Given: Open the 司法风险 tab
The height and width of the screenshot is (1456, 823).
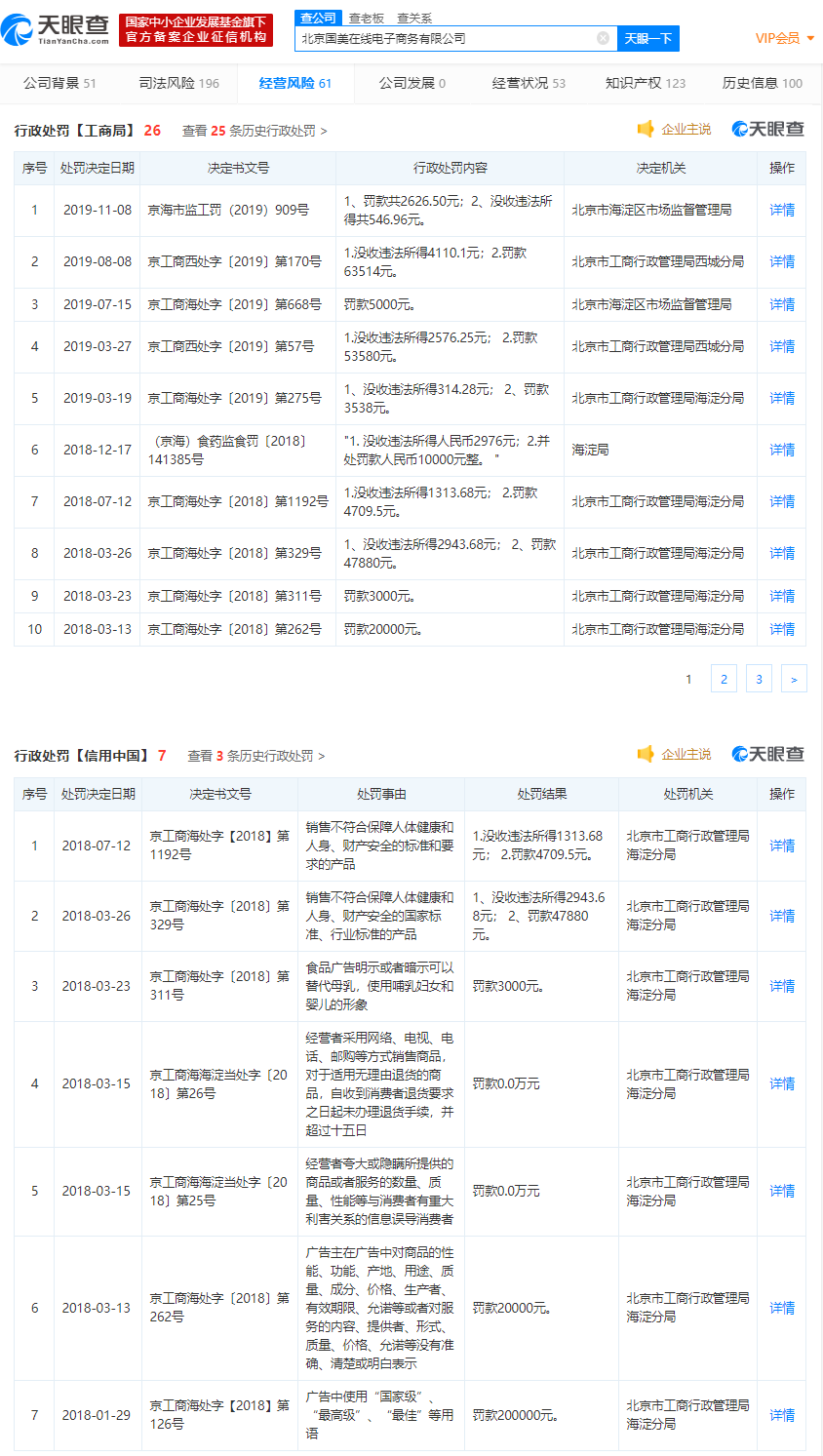Looking at the screenshot, I should click(x=178, y=83).
